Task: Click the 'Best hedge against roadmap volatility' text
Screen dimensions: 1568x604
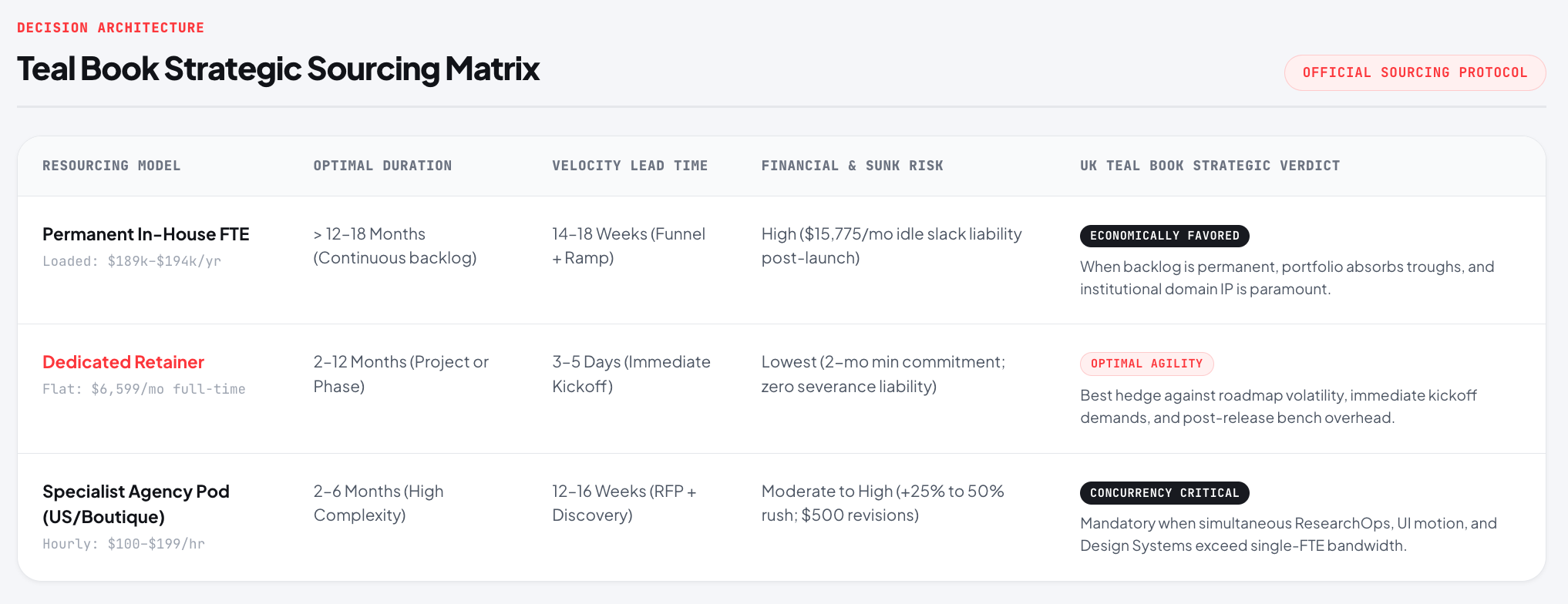Action: [1278, 406]
